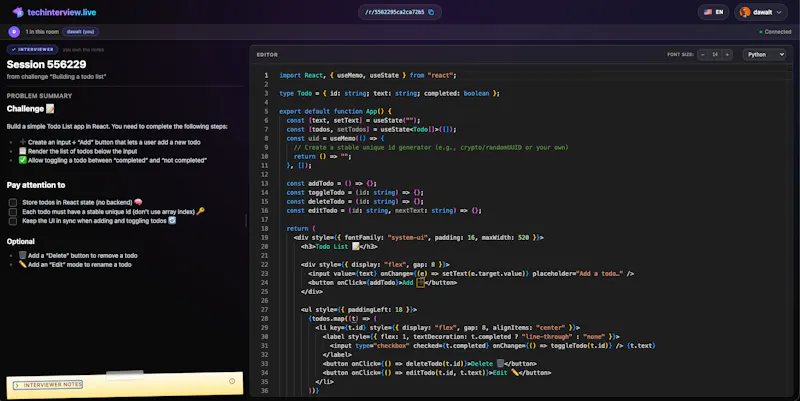Click the purple participant avatar in the room bar
The height and width of the screenshot is (401, 800).
[x=14, y=32]
